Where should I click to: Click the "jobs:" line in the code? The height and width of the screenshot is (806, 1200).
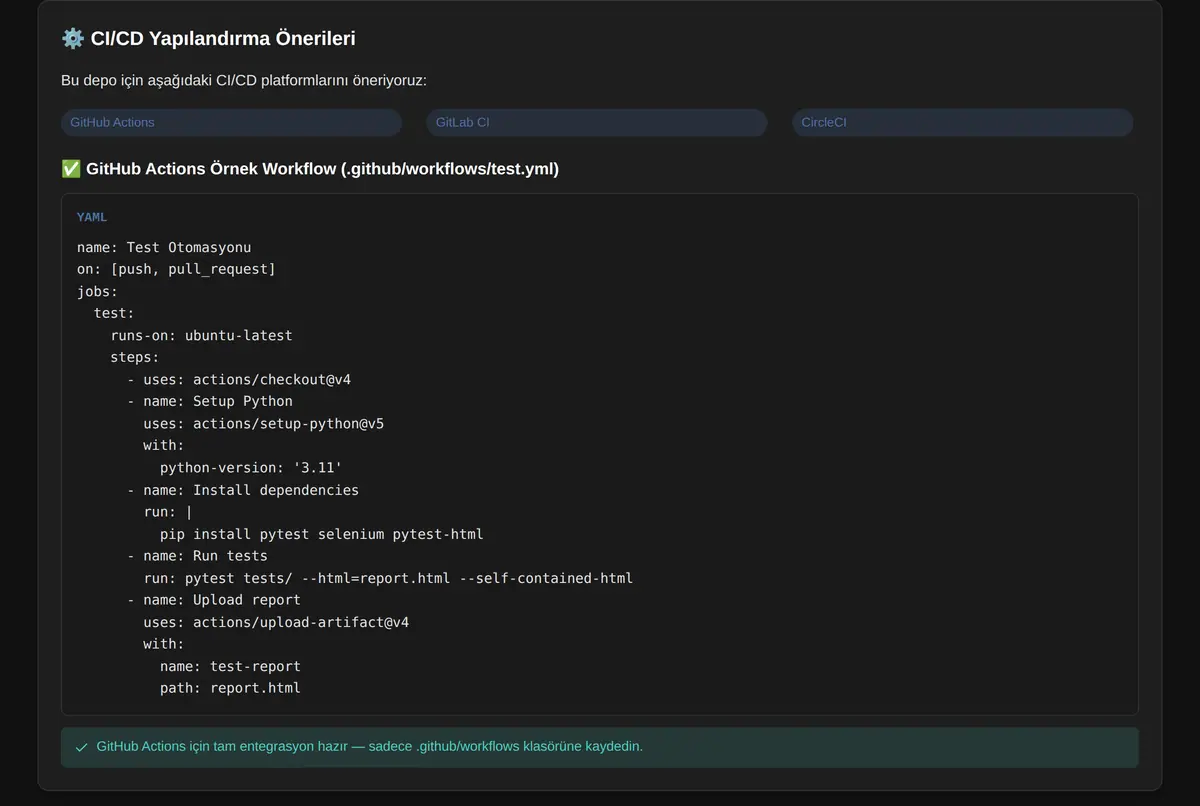(98, 291)
